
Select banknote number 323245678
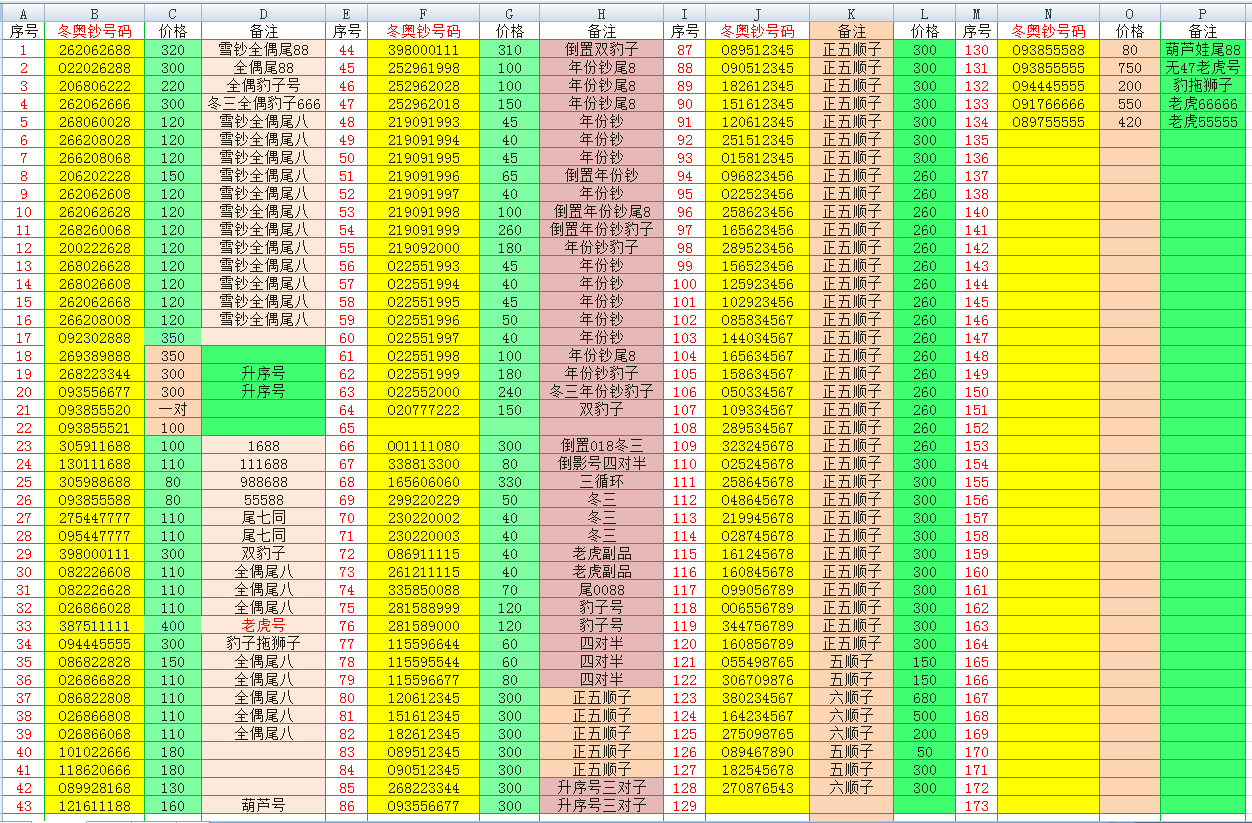[757, 446]
